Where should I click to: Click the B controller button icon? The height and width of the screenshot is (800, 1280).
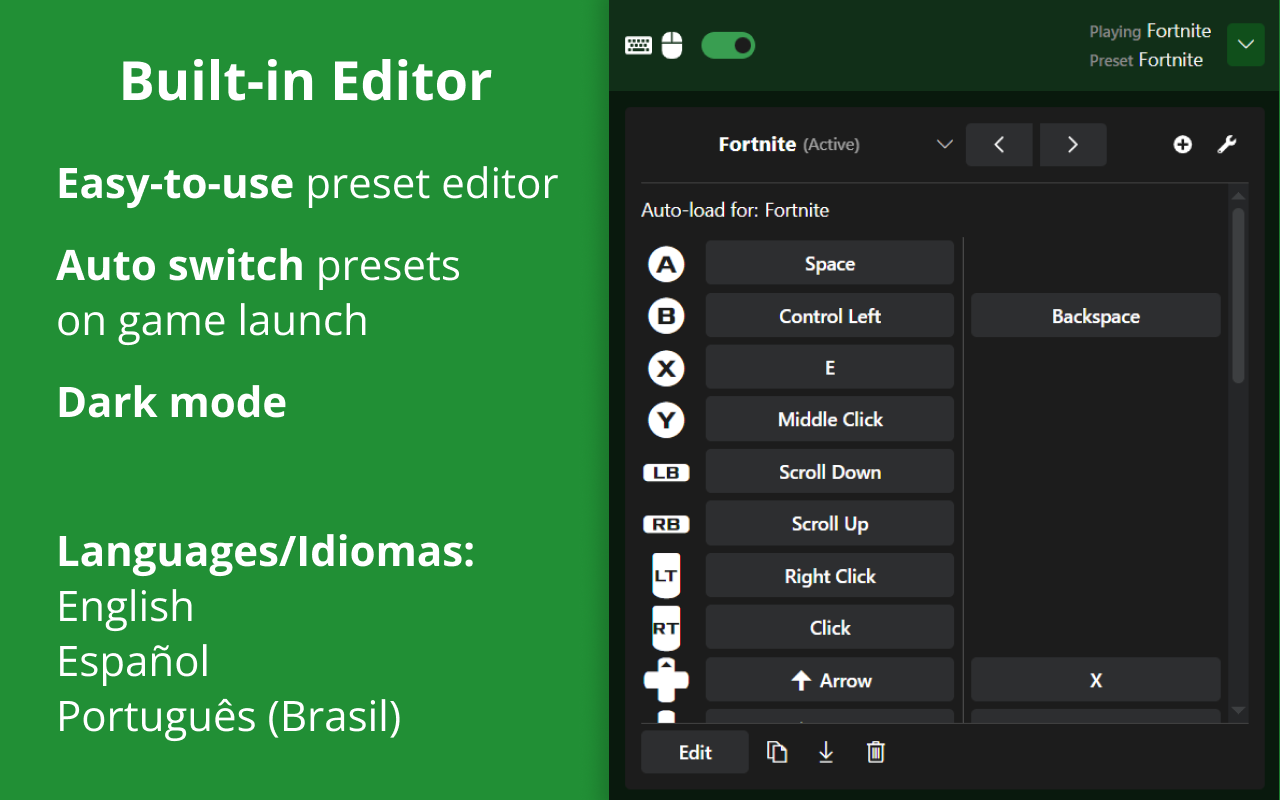pos(666,316)
